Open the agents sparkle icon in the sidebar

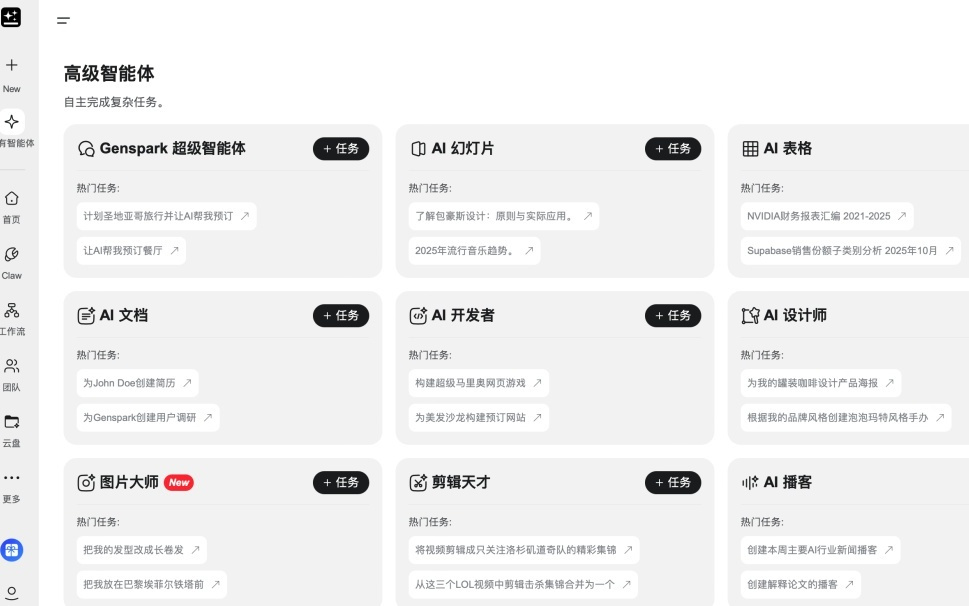(x=12, y=122)
